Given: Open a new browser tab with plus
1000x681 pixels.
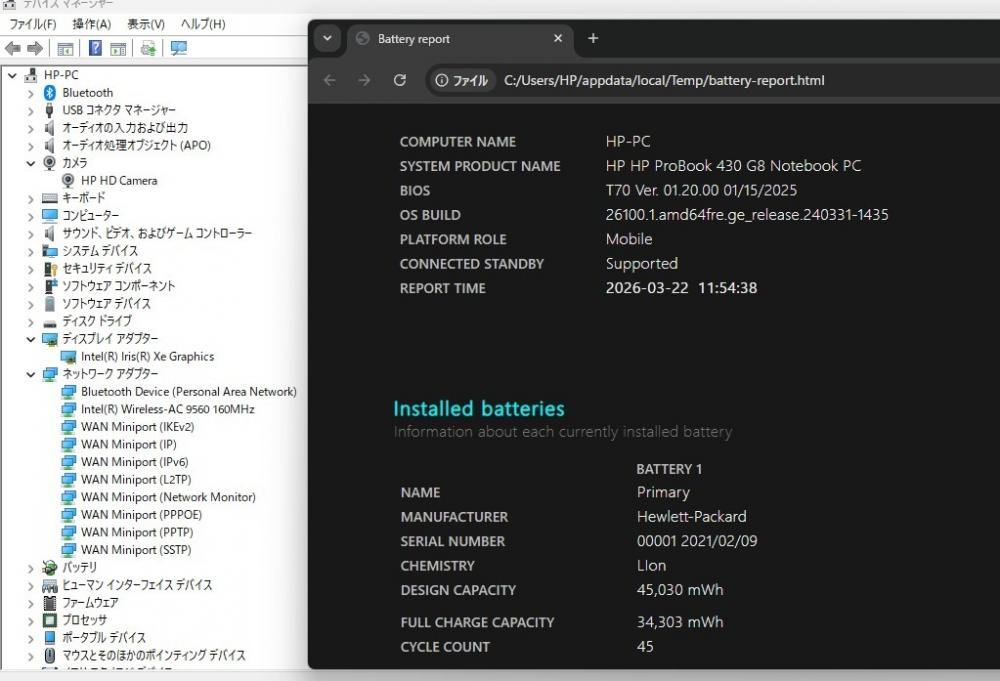Looking at the screenshot, I should [593, 39].
